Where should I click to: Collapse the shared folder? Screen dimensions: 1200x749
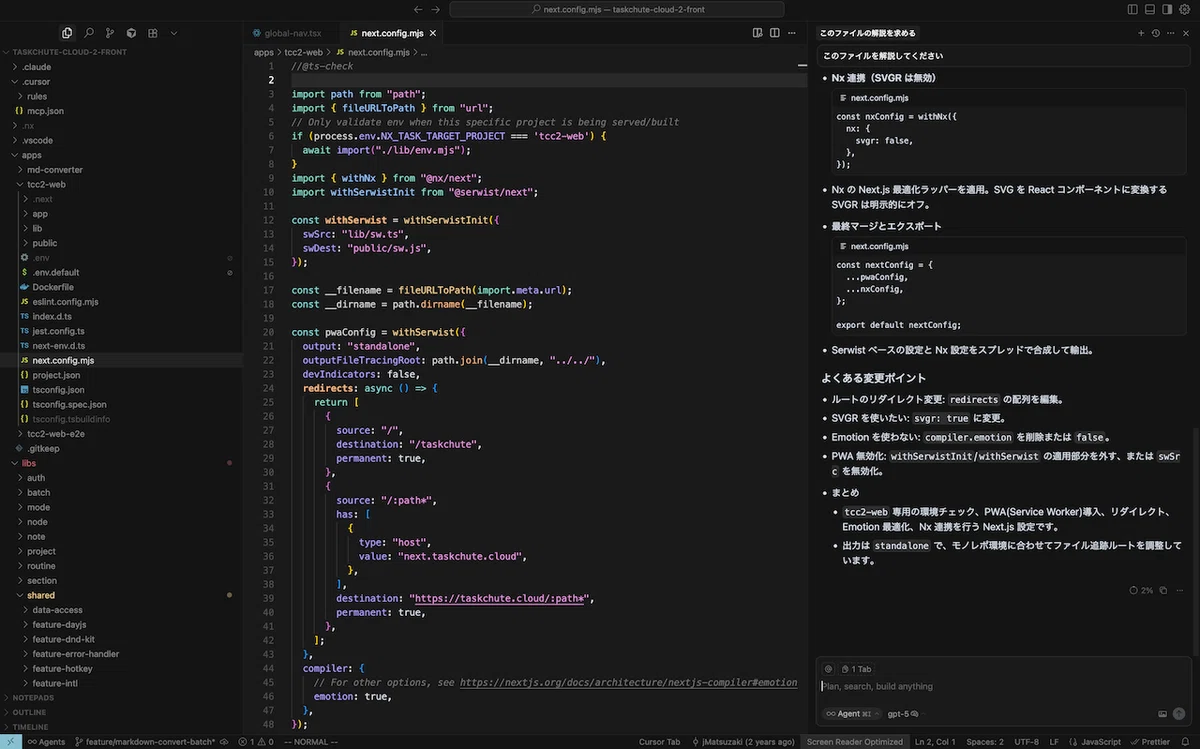point(121,595)
